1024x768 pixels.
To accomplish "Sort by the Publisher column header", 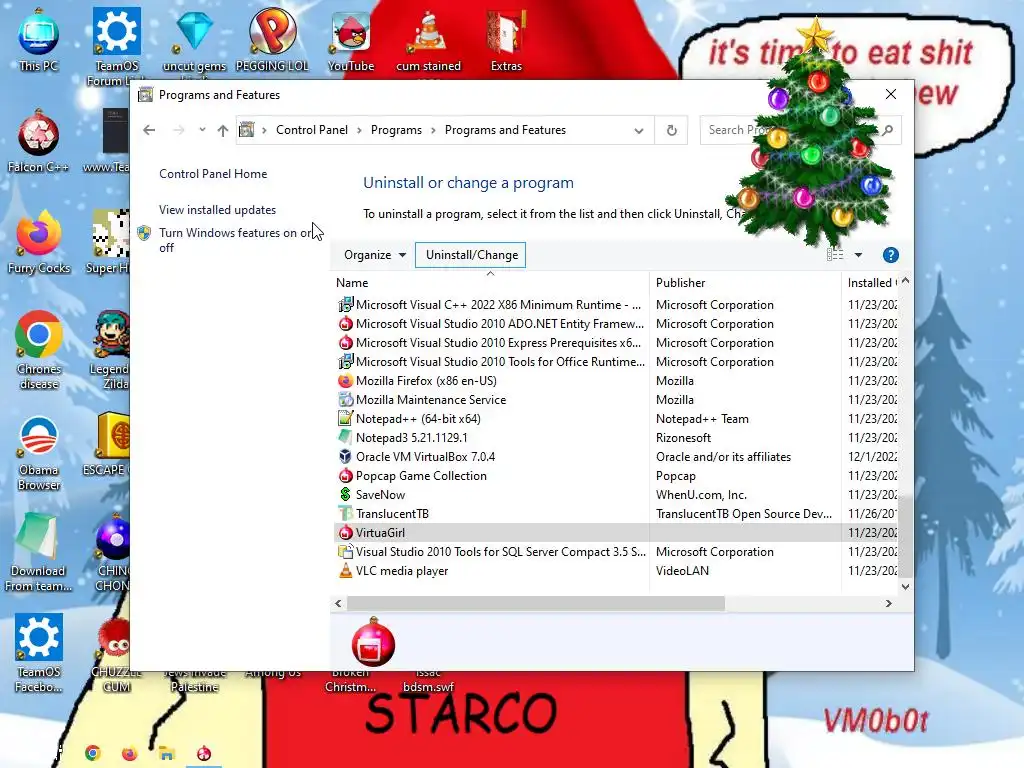I will tap(745, 283).
